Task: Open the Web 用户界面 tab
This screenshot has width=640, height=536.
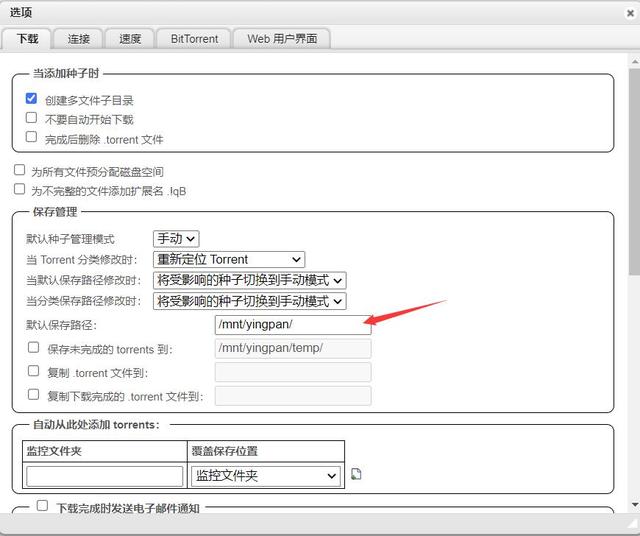Action: coord(282,39)
